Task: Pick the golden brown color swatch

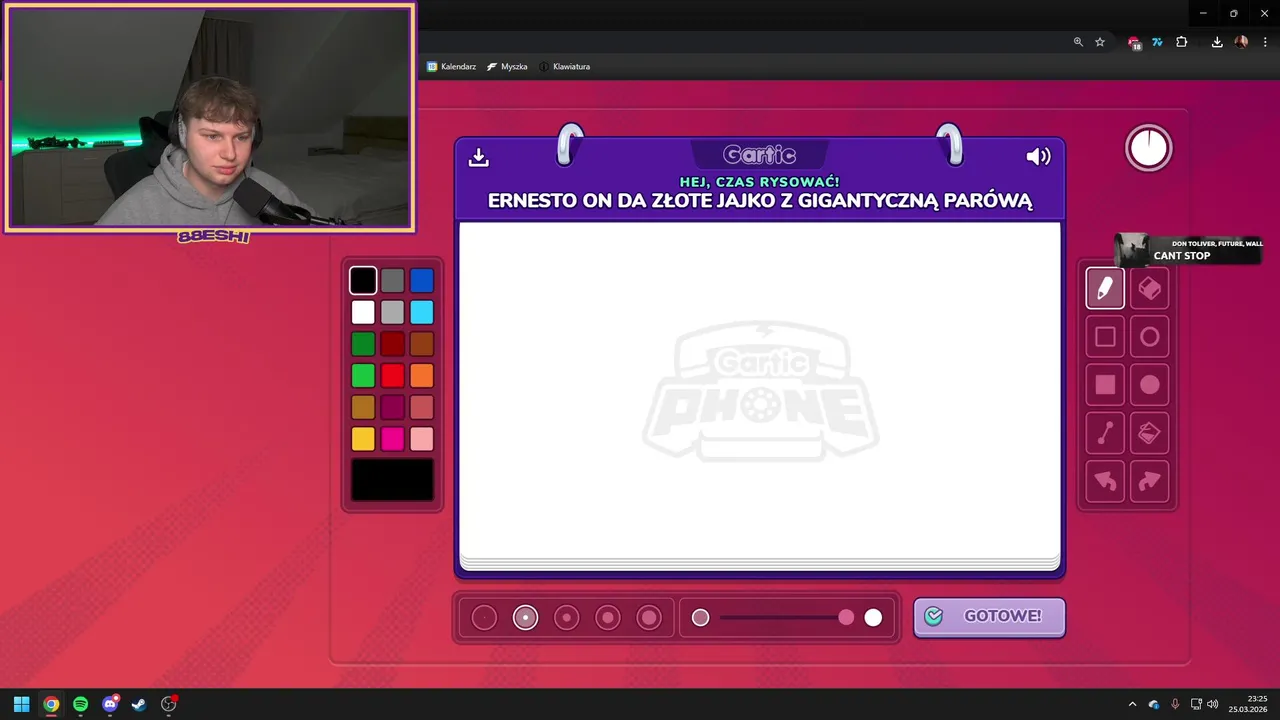Action: 363,407
